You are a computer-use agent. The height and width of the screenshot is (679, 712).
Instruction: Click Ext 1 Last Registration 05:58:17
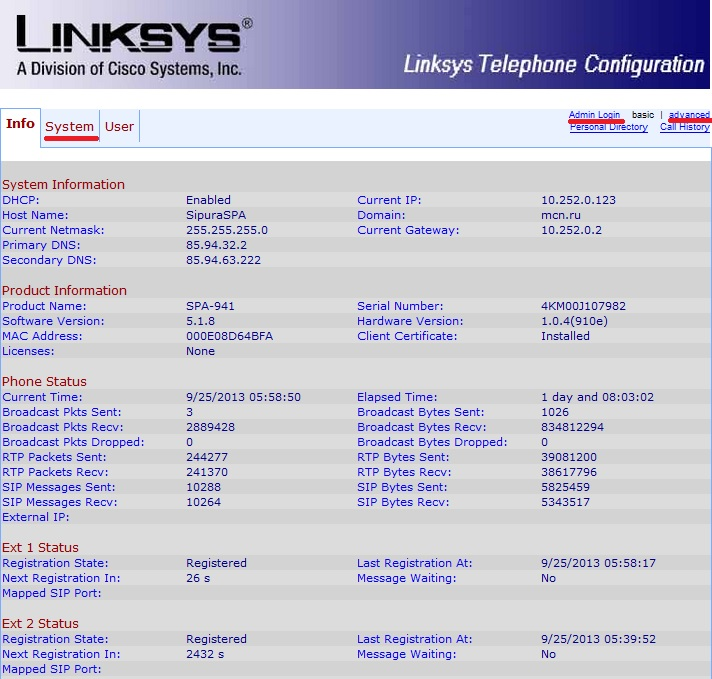[x=598, y=563]
